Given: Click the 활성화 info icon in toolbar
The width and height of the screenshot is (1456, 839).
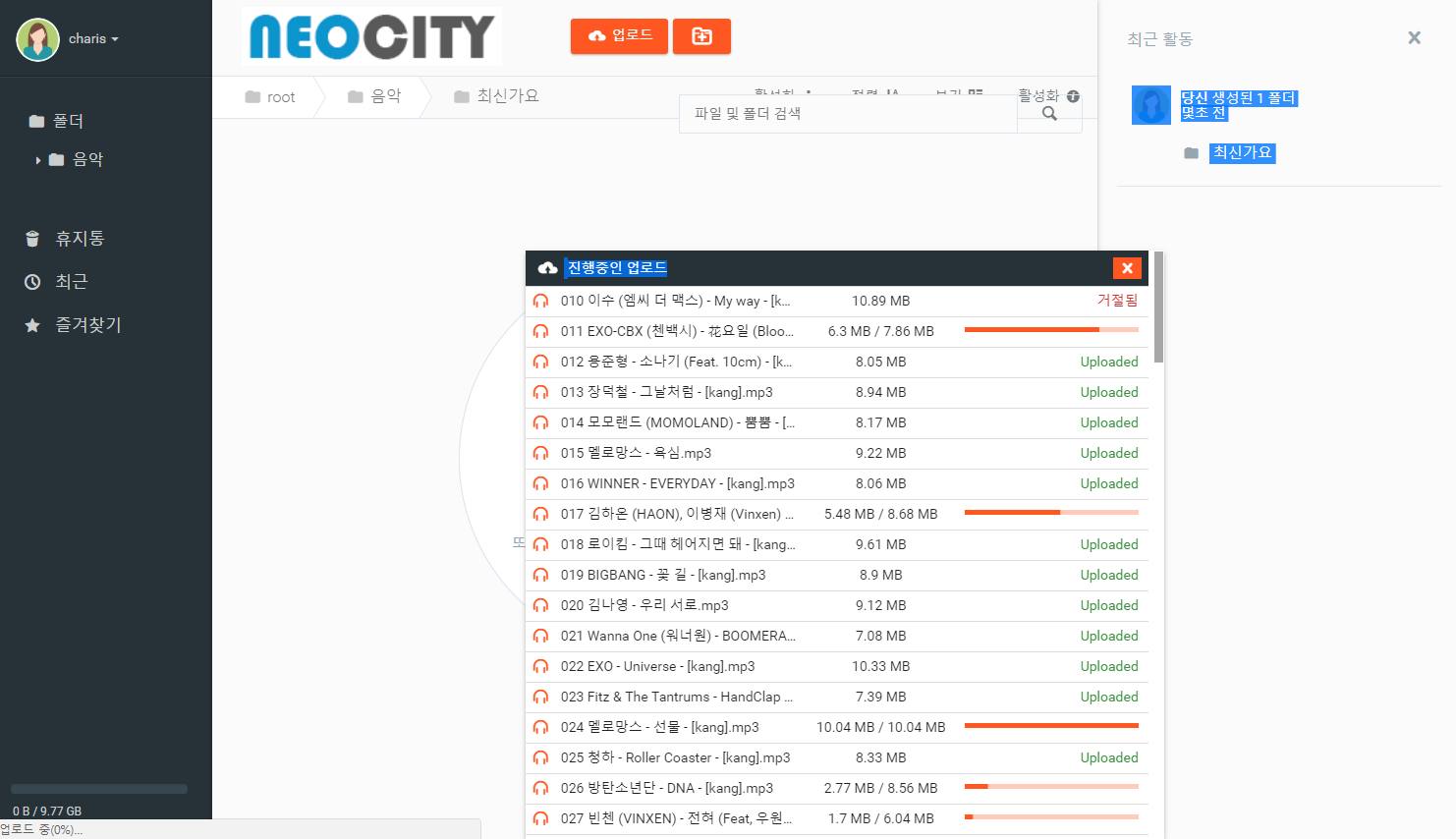Looking at the screenshot, I should tap(1073, 96).
